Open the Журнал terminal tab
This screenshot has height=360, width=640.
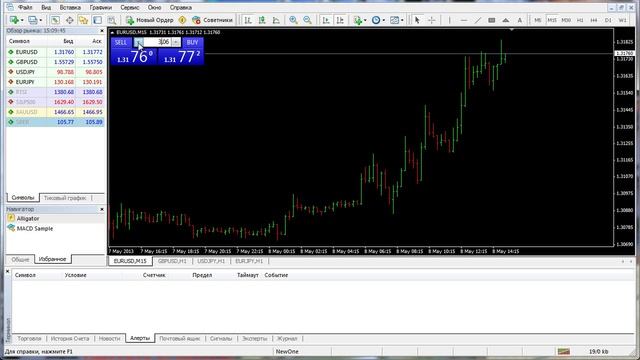point(287,339)
